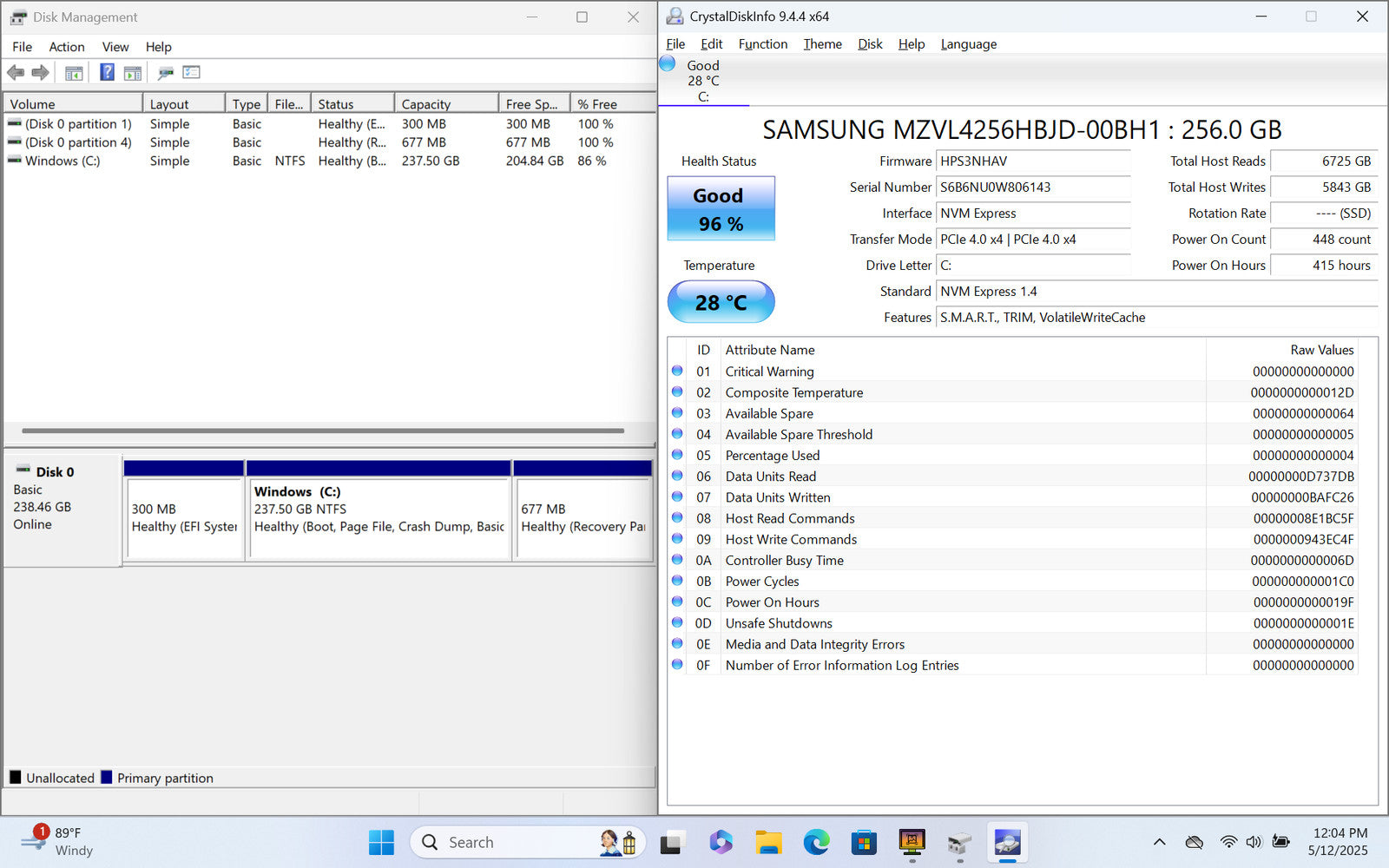Expand the system tray hidden icons chevron
Image resolution: width=1389 pixels, height=868 pixels.
(x=1159, y=842)
